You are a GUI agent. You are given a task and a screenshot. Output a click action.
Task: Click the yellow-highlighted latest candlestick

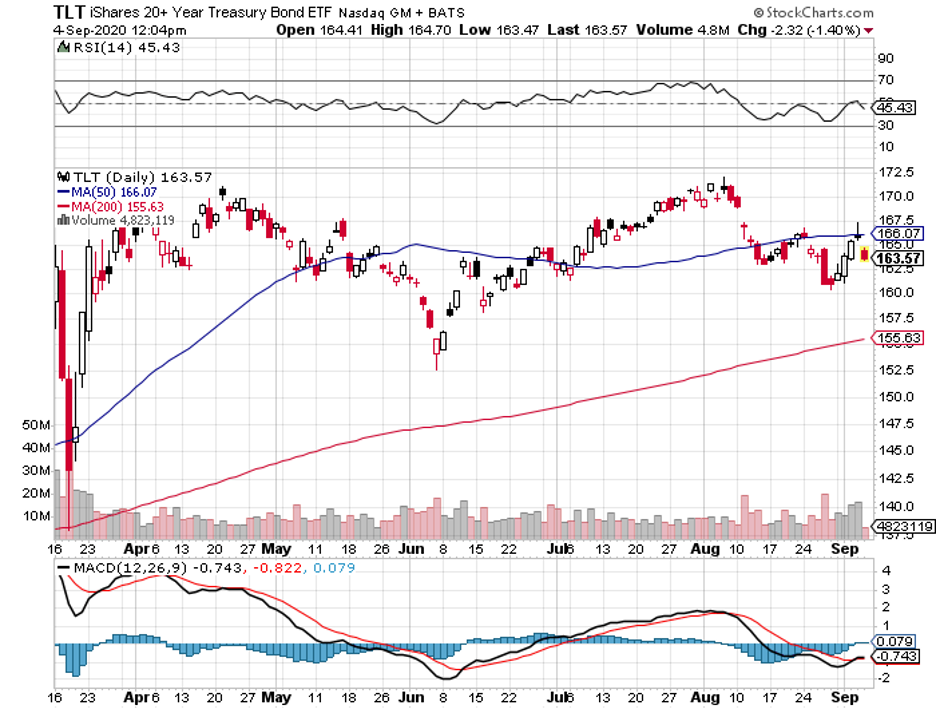click(x=864, y=254)
